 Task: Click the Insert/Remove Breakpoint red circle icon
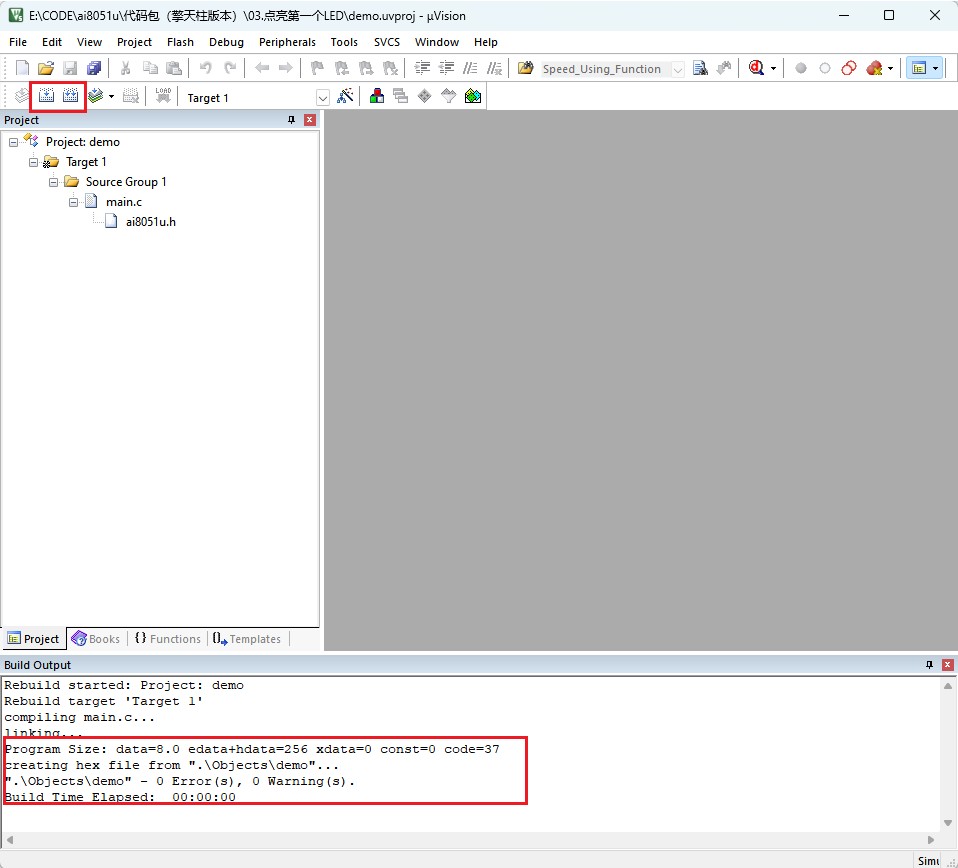801,68
